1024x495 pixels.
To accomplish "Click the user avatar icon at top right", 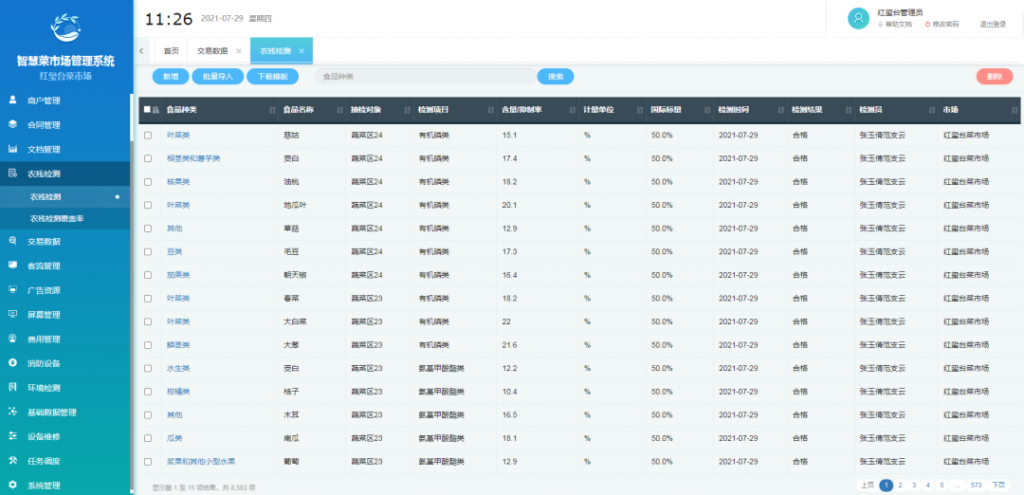I will (x=857, y=18).
